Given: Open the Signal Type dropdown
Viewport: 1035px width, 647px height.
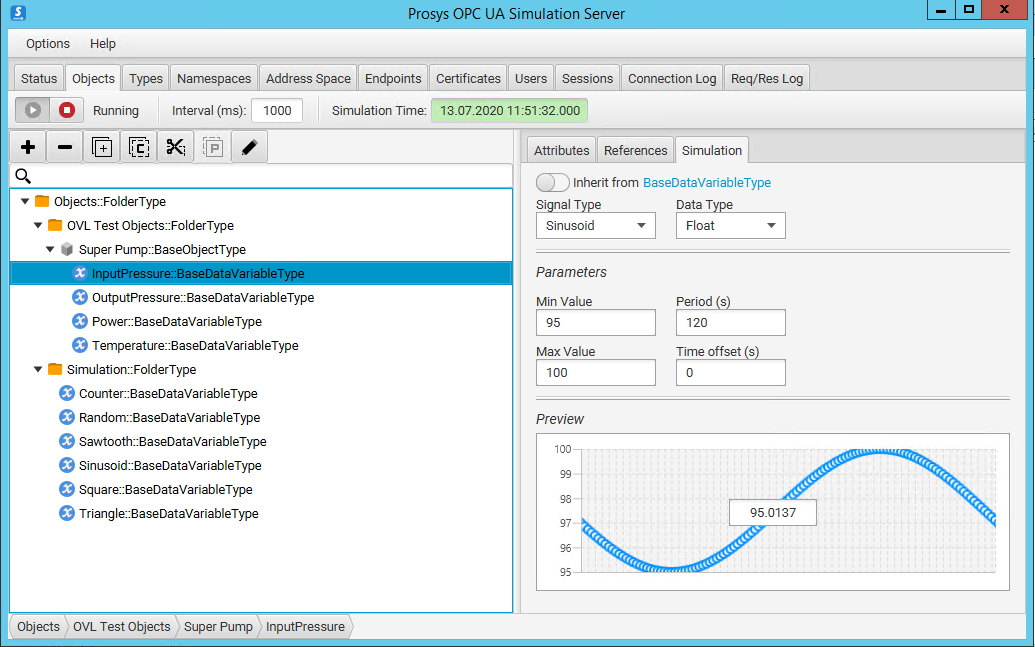Looking at the screenshot, I should coord(595,226).
